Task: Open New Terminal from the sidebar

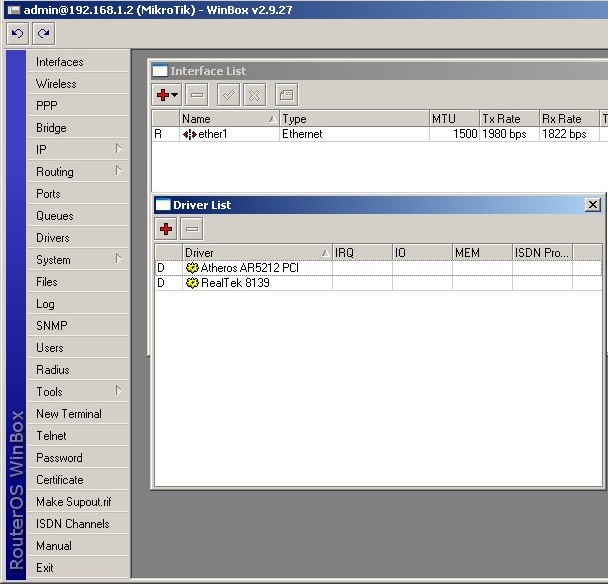Action: point(69,414)
